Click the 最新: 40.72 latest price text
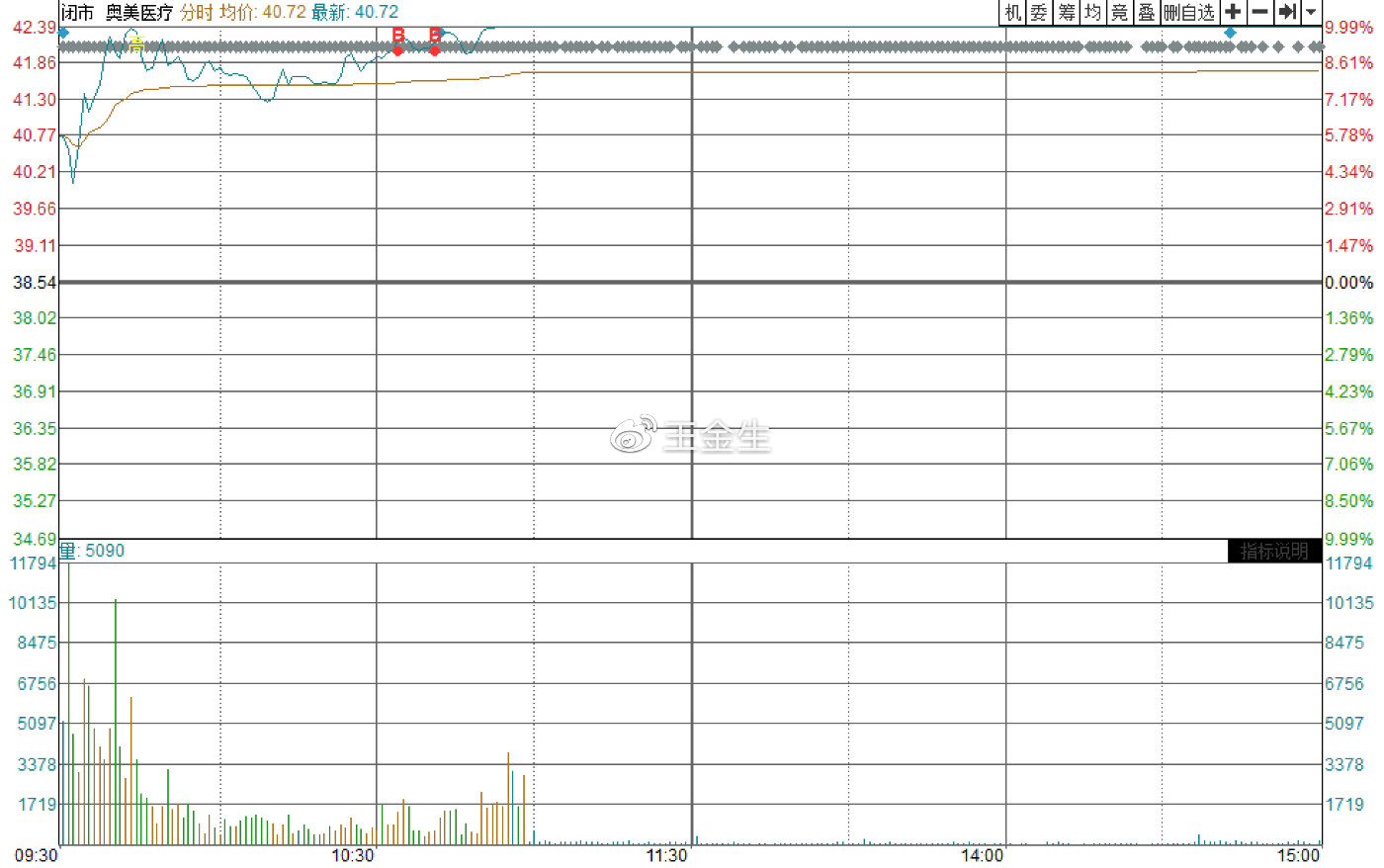Screen dimensions: 1384x868 (x=356, y=12)
